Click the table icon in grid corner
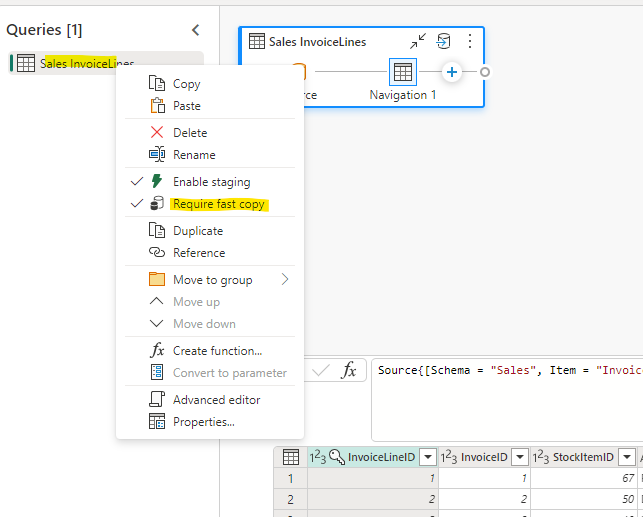The height and width of the screenshot is (517, 643). tap(291, 457)
